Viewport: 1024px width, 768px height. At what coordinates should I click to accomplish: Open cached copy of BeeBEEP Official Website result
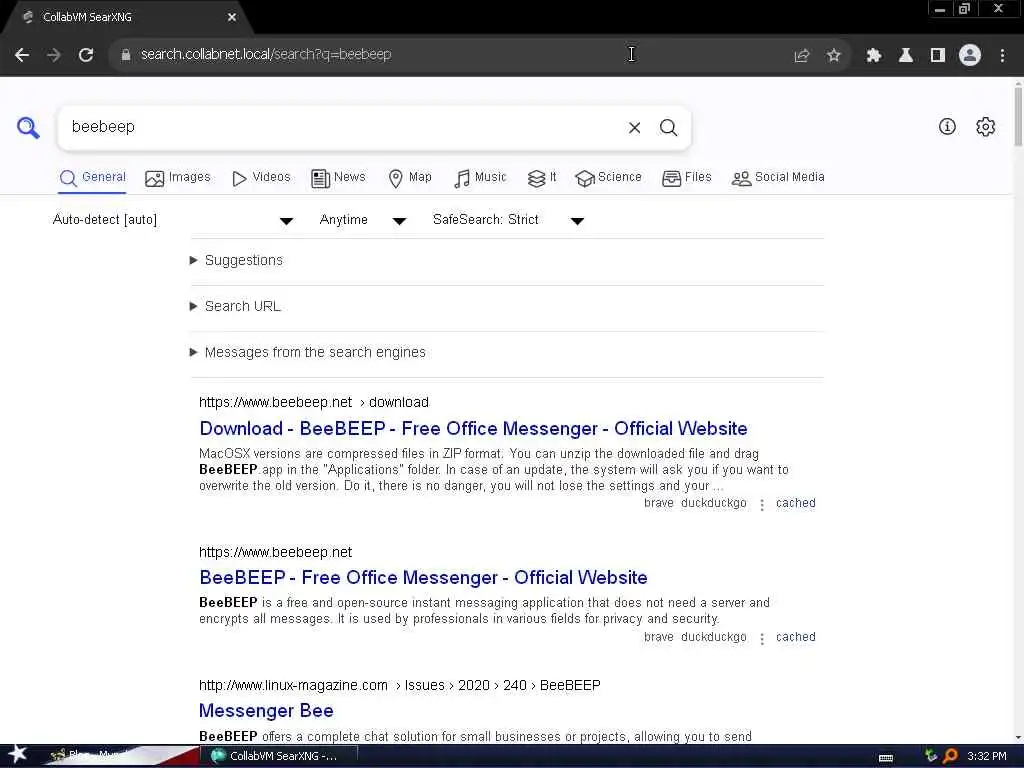[795, 637]
